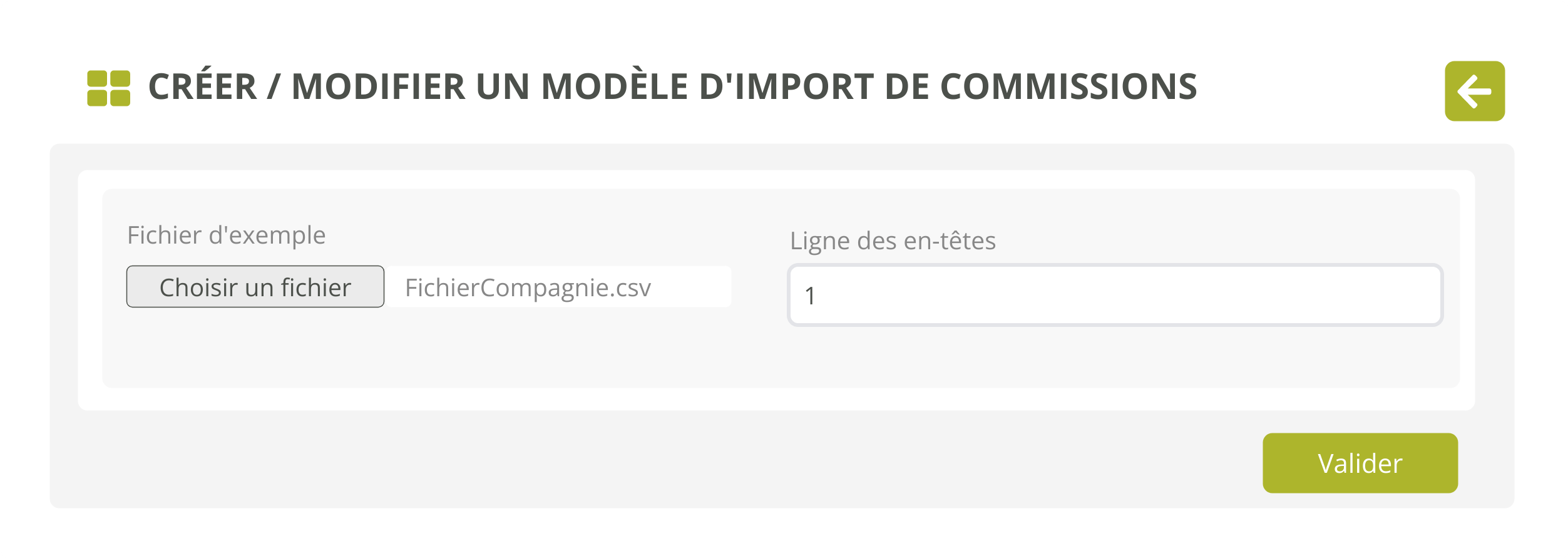Focus the Ligne des en-têtes input field
The image size is (1568, 558).
1115,295
